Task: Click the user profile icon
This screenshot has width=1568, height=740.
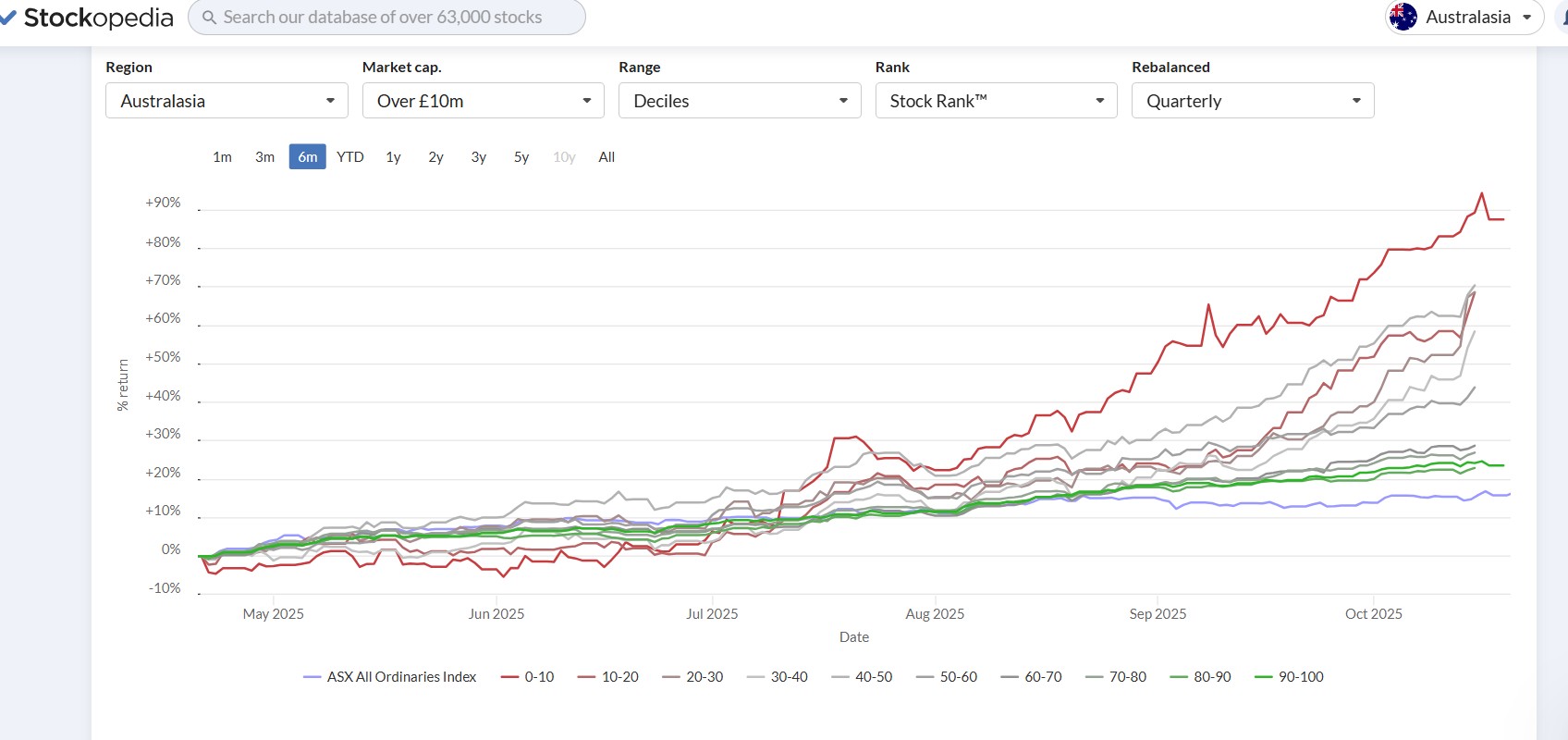Action: coord(1562,17)
